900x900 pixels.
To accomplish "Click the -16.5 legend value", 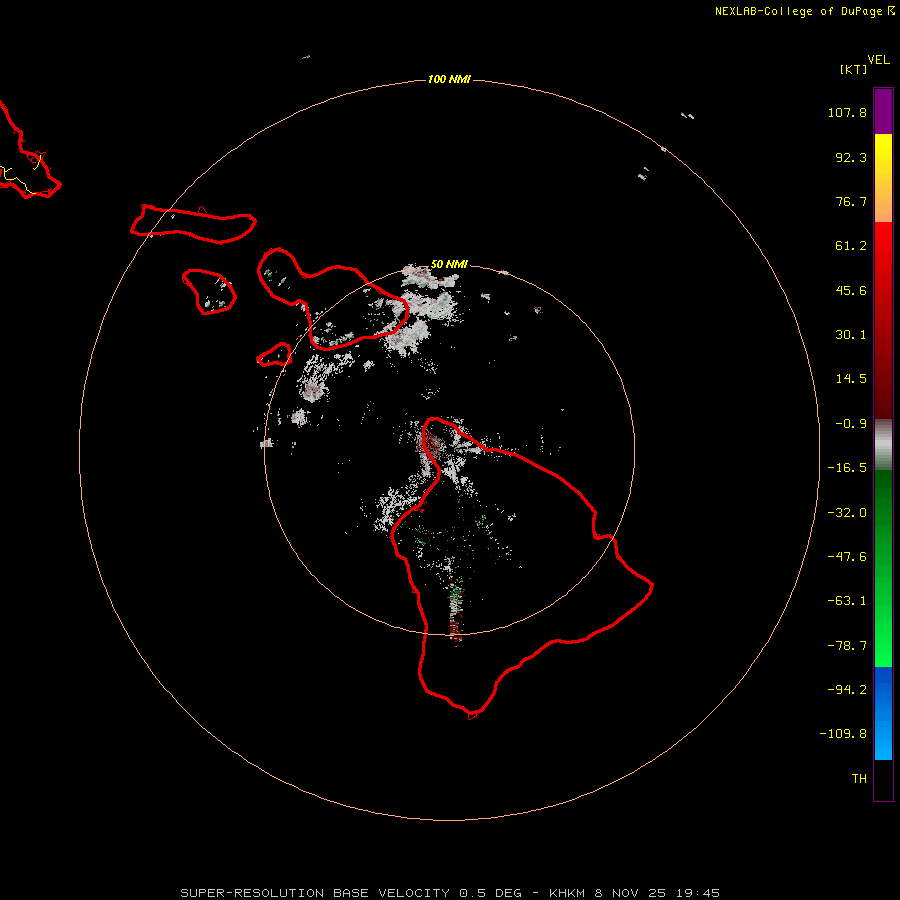I will pyautogui.click(x=847, y=468).
